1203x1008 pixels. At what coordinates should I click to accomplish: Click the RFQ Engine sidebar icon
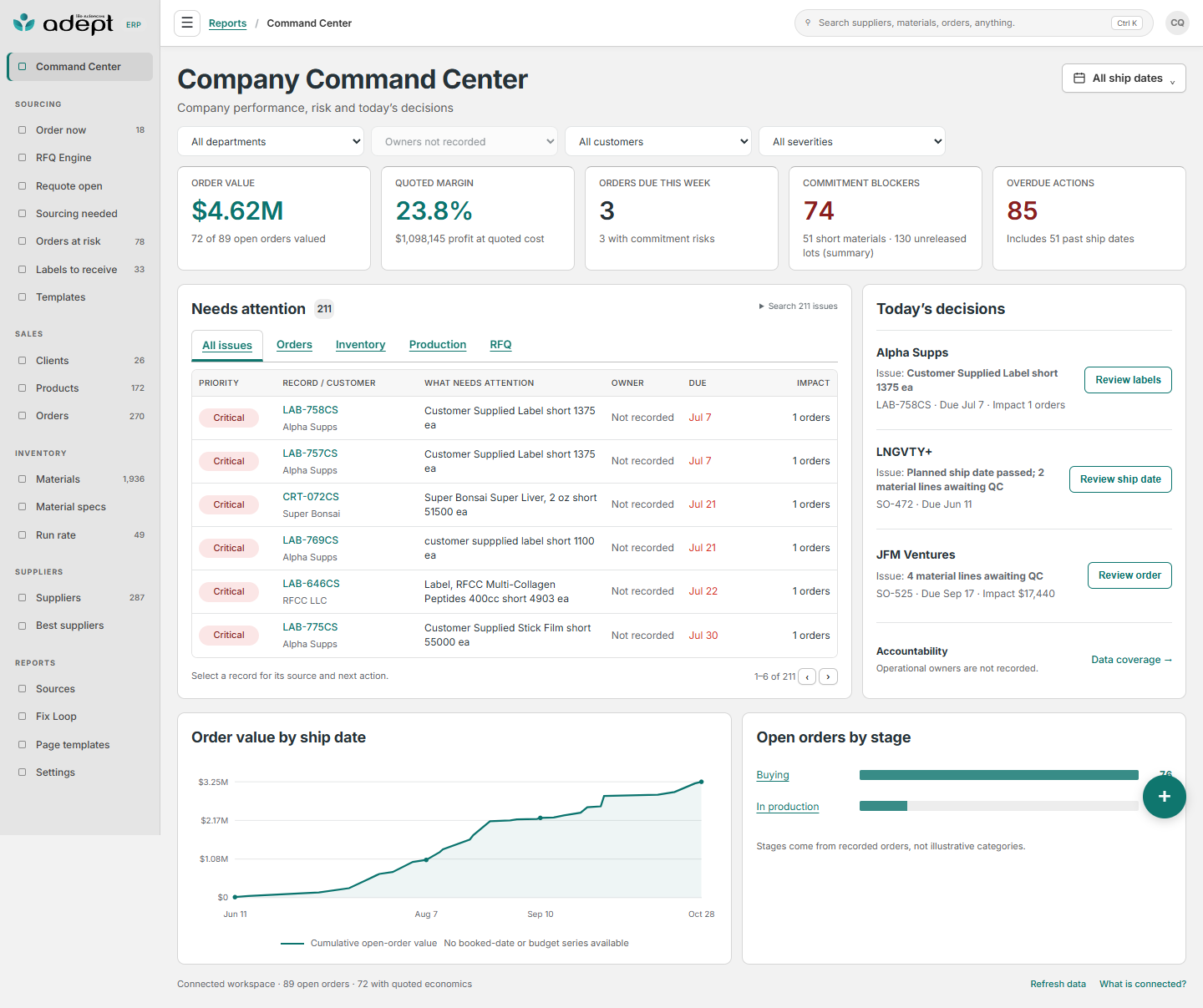pos(23,158)
